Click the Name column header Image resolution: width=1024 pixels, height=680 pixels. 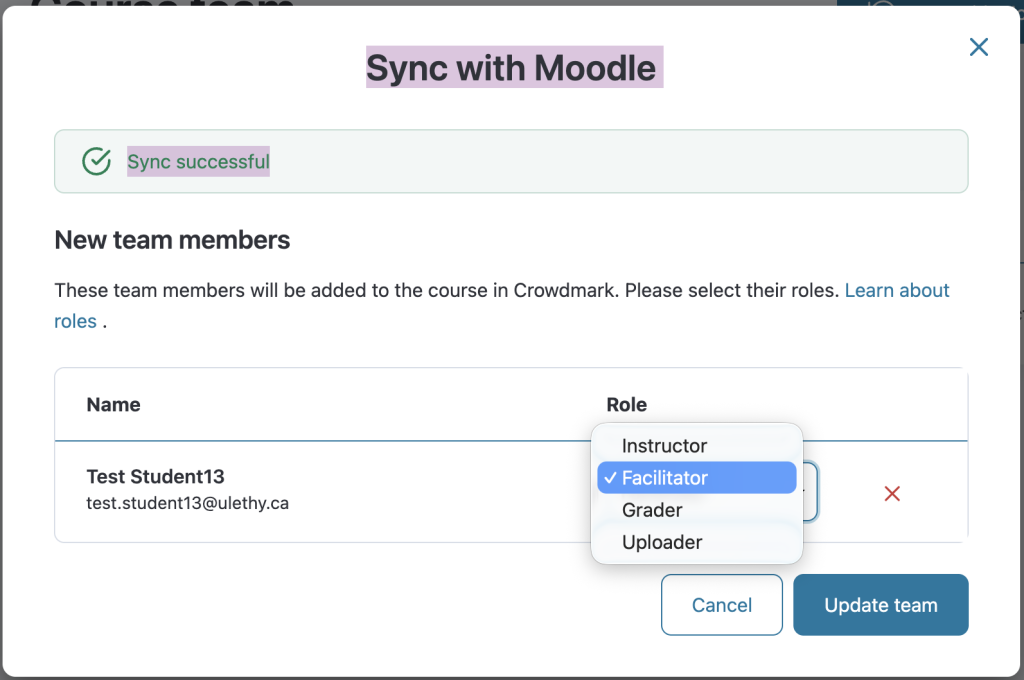point(113,404)
